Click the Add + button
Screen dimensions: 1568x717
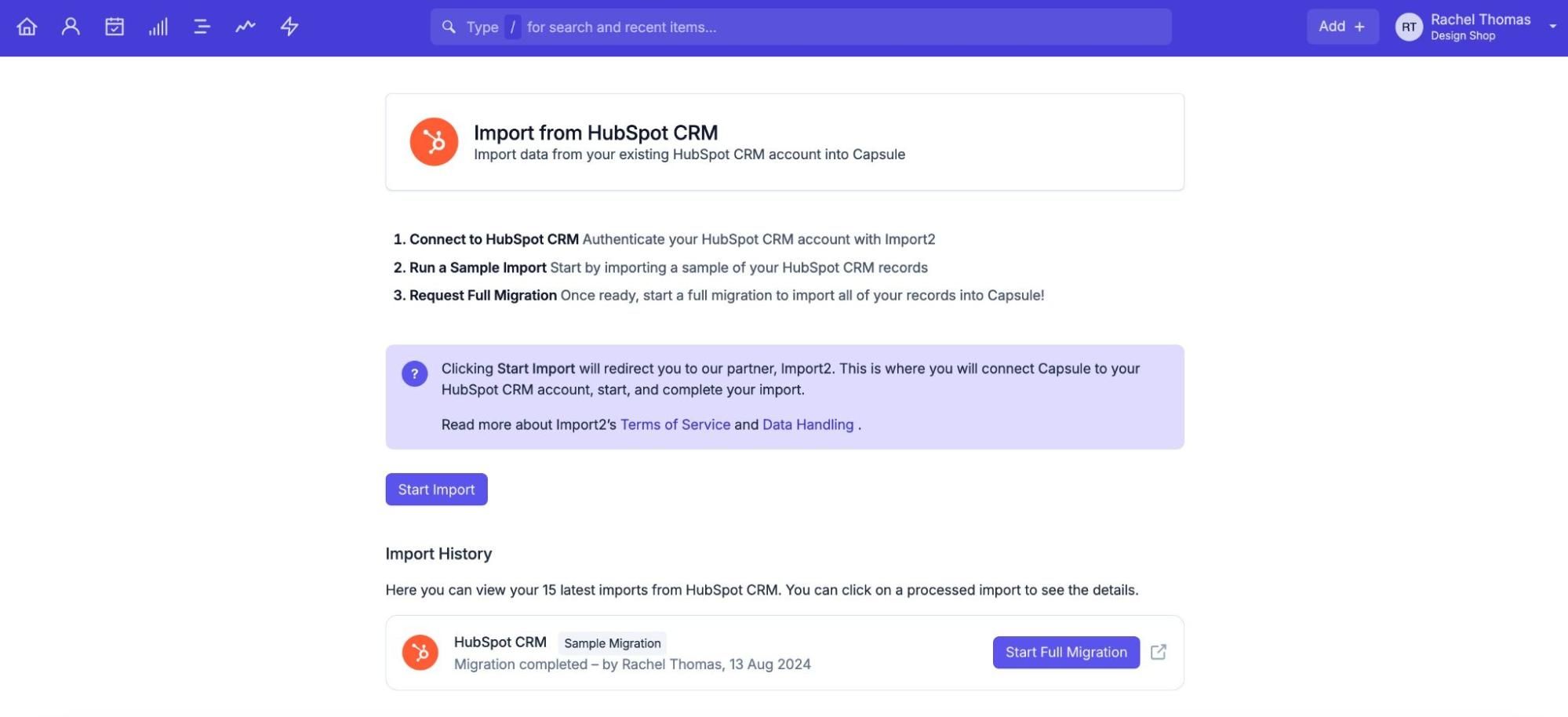click(x=1342, y=27)
